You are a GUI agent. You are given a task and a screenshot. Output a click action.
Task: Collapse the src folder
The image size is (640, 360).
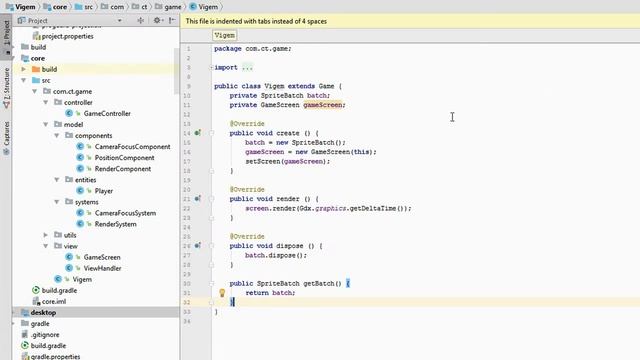pyautogui.click(x=24, y=80)
